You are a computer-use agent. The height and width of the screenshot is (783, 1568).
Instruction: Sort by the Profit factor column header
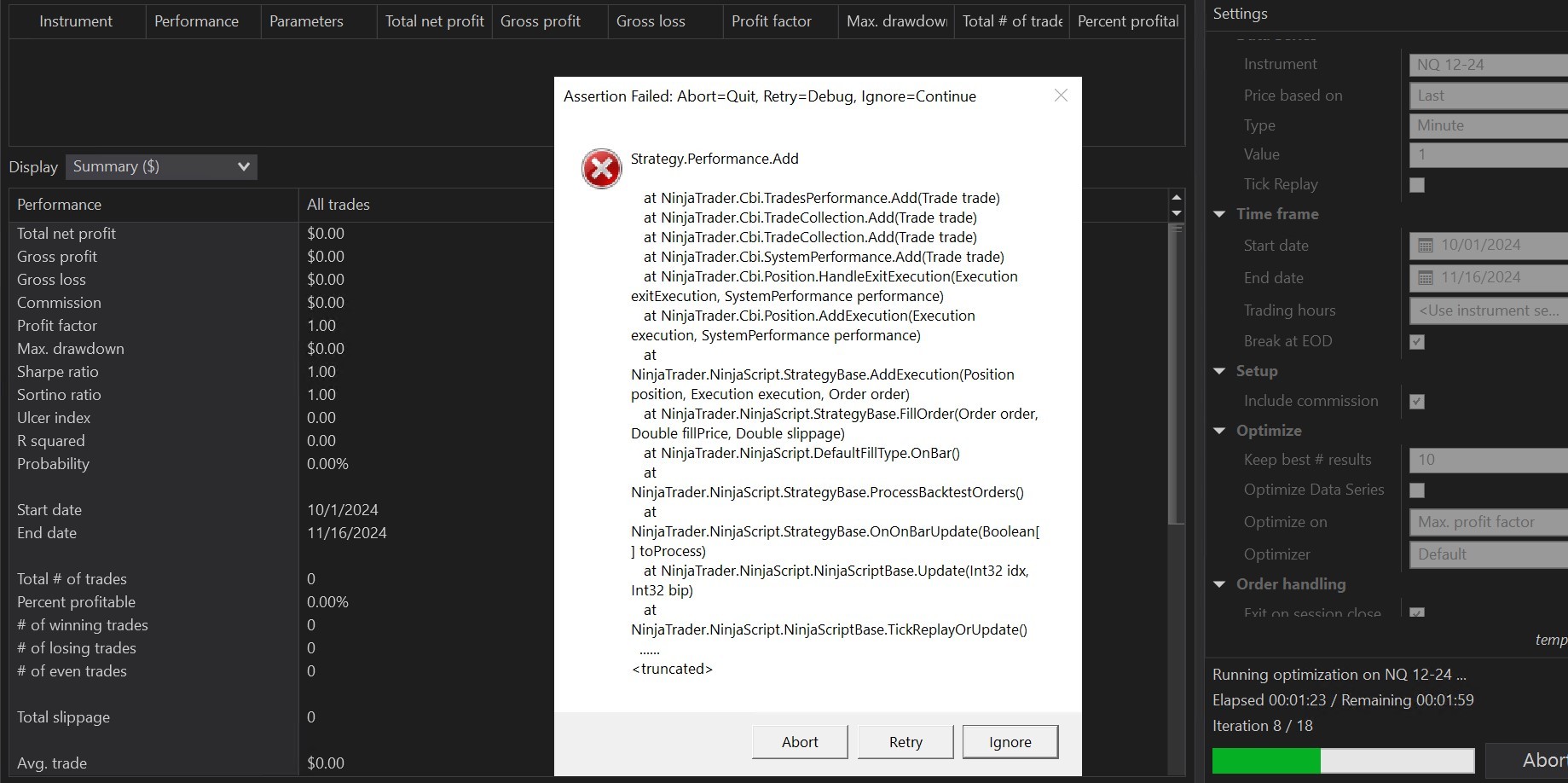[x=781, y=21]
